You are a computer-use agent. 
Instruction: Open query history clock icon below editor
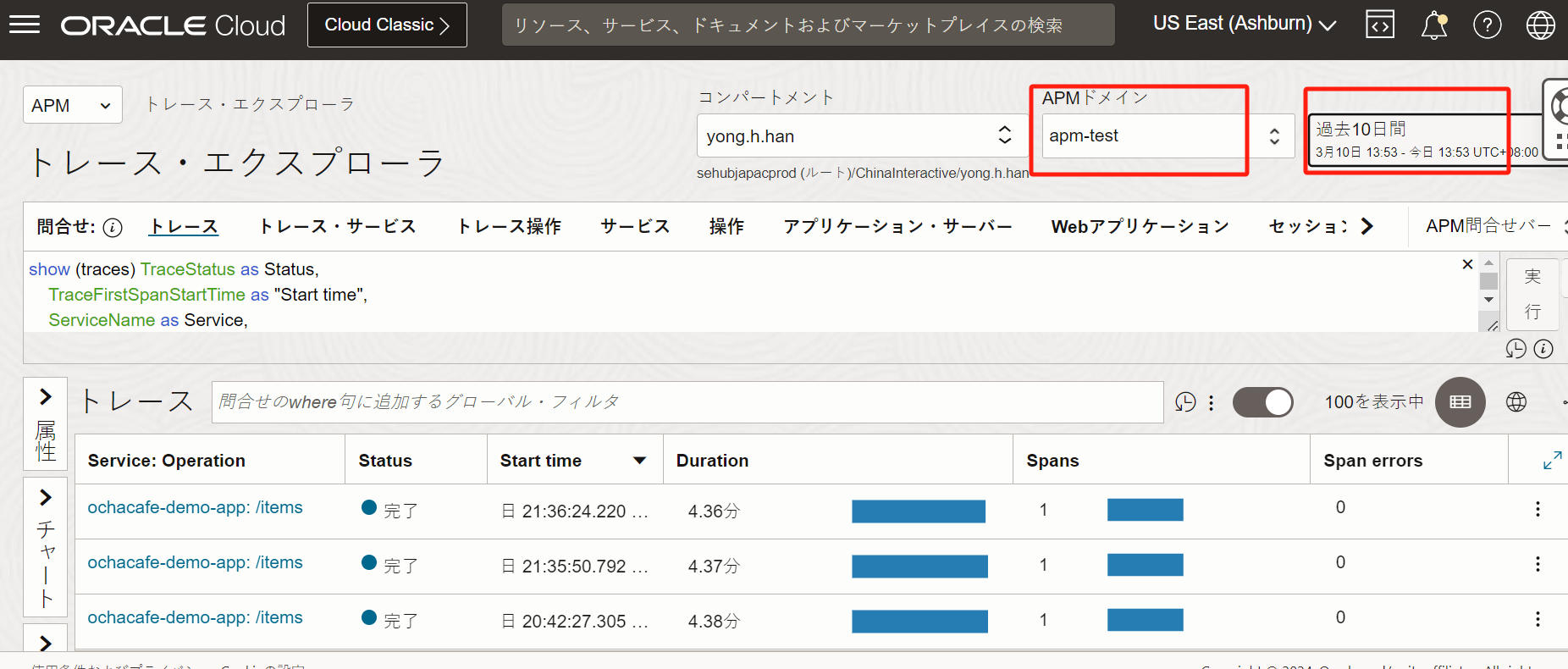click(x=1516, y=349)
